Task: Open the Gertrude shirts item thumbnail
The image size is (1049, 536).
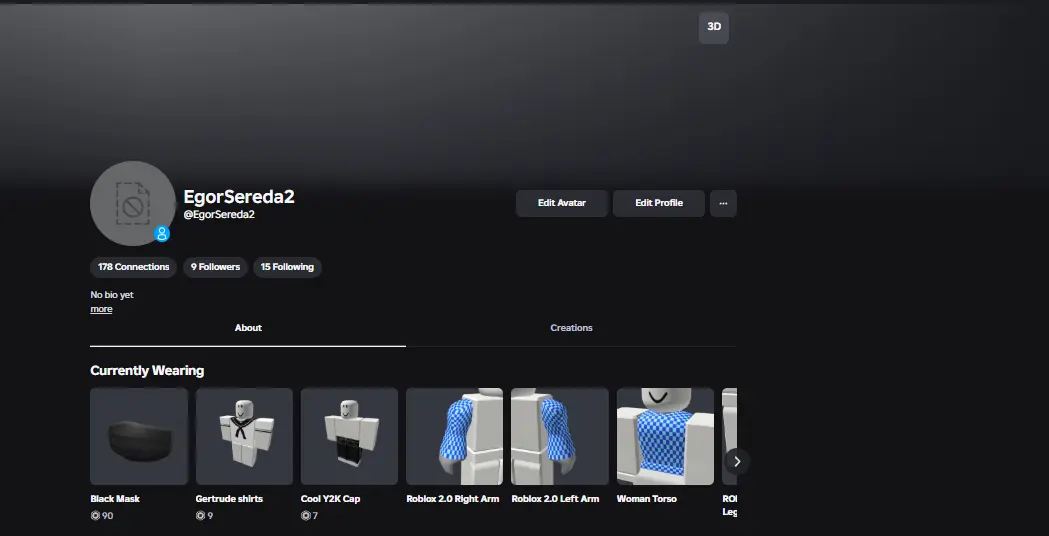Action: [x=244, y=437]
